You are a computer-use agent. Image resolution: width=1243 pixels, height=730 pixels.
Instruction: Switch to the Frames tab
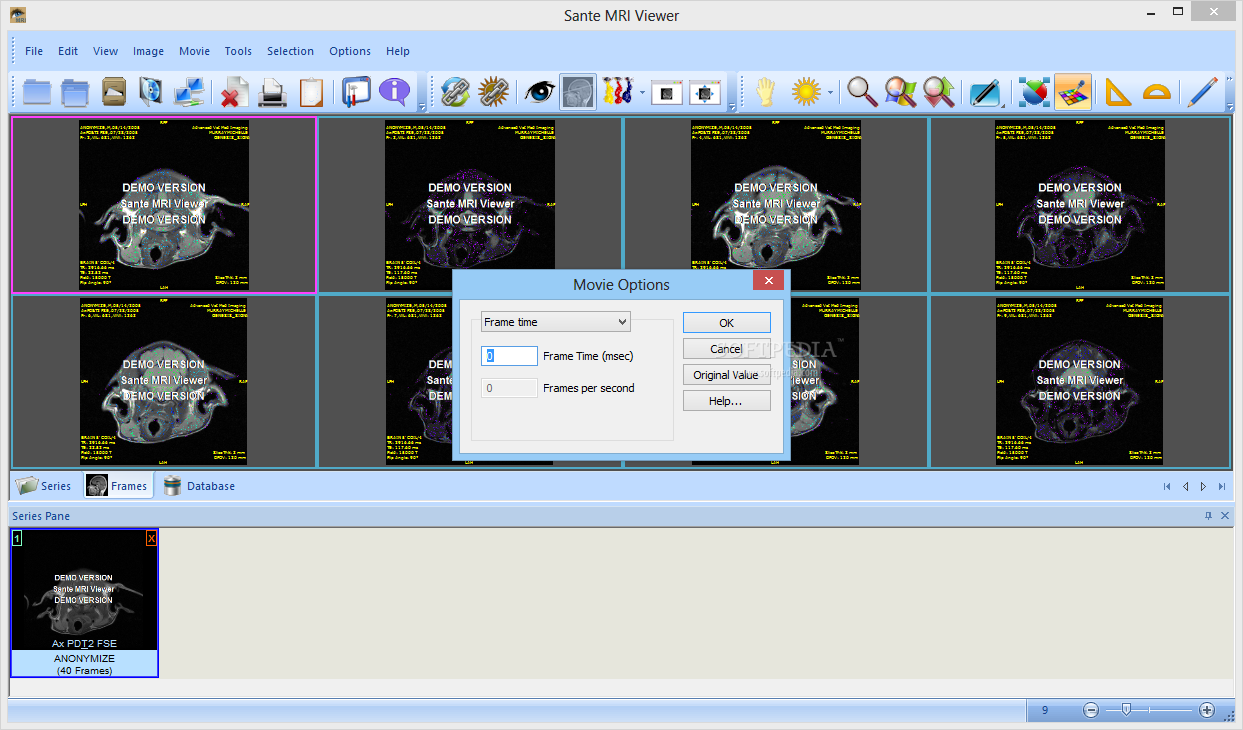click(118, 486)
